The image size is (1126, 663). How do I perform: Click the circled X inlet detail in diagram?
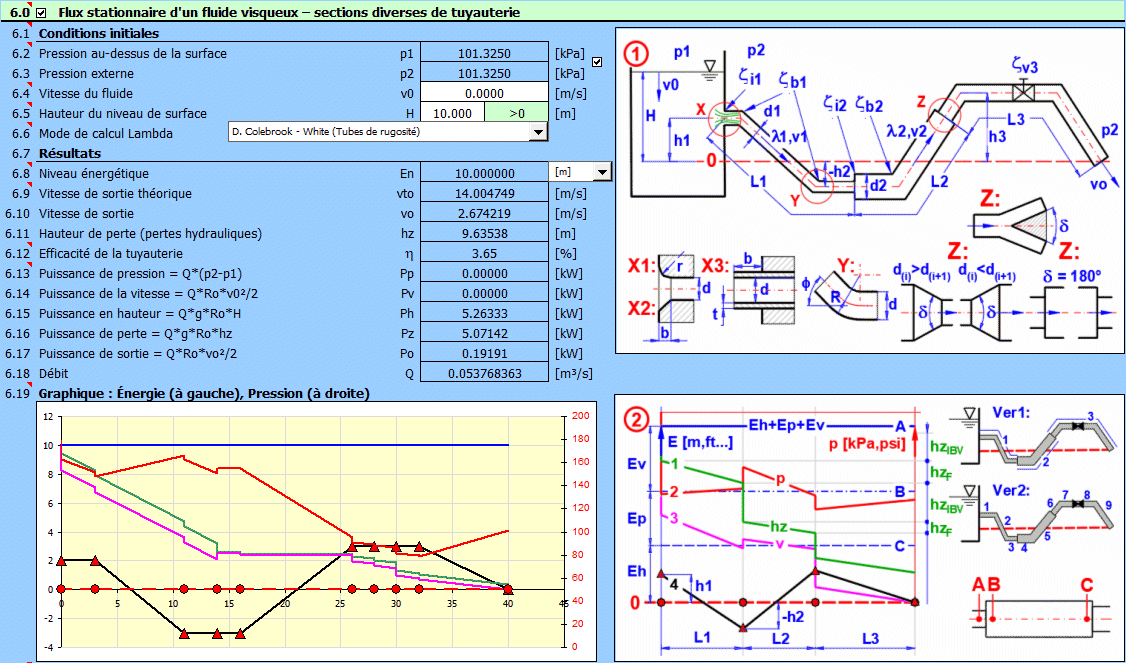click(x=724, y=119)
